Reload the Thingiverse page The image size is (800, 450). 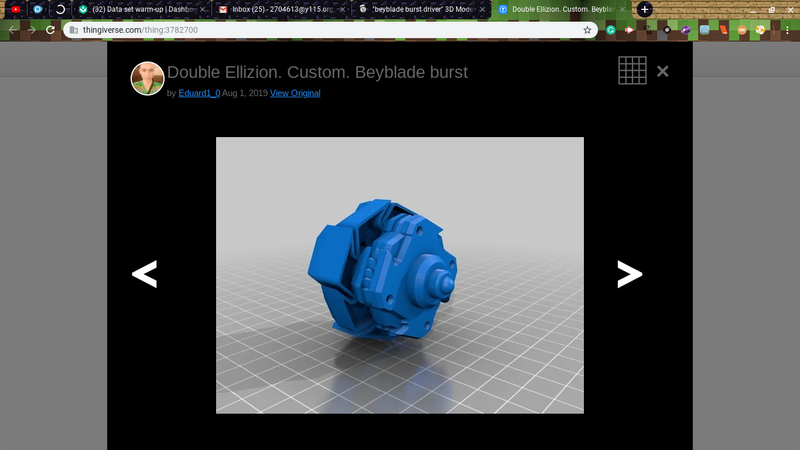click(x=50, y=30)
